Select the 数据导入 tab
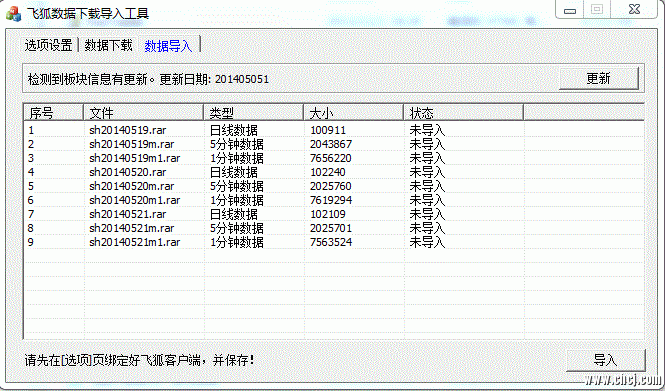This screenshot has height=391, width=665. pos(168,45)
